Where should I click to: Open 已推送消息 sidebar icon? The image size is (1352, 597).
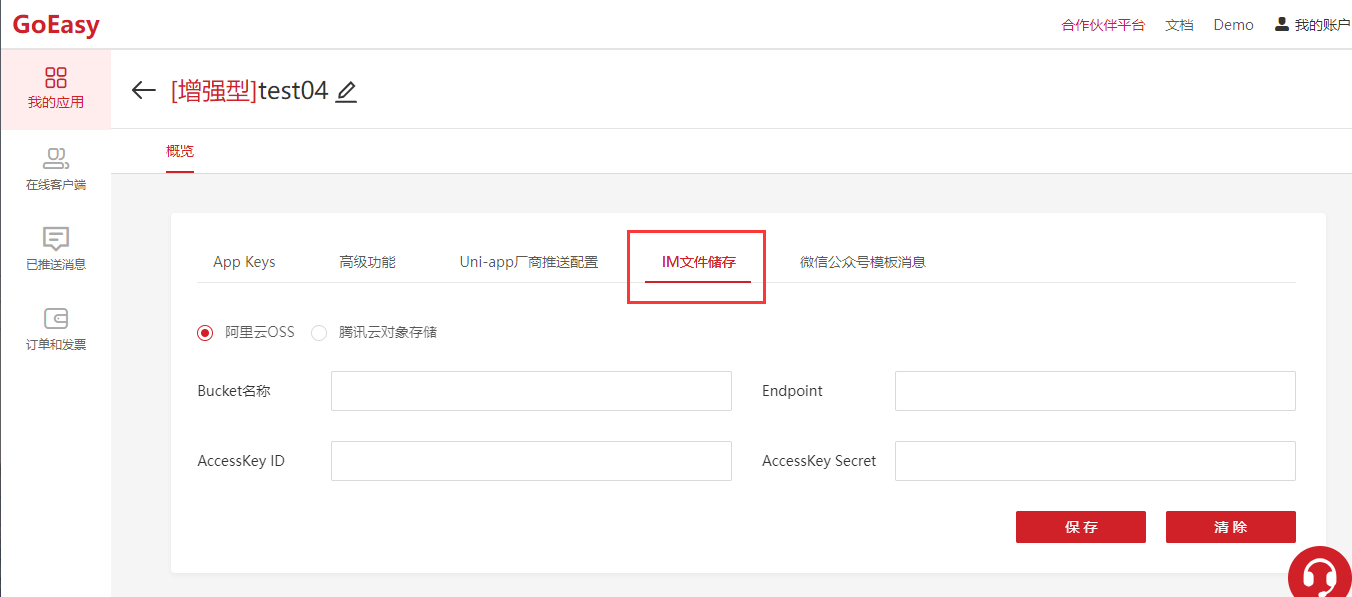click(x=56, y=239)
